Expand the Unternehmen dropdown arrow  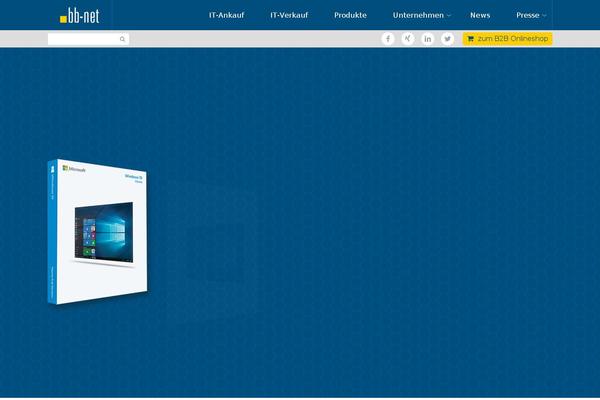(449, 16)
